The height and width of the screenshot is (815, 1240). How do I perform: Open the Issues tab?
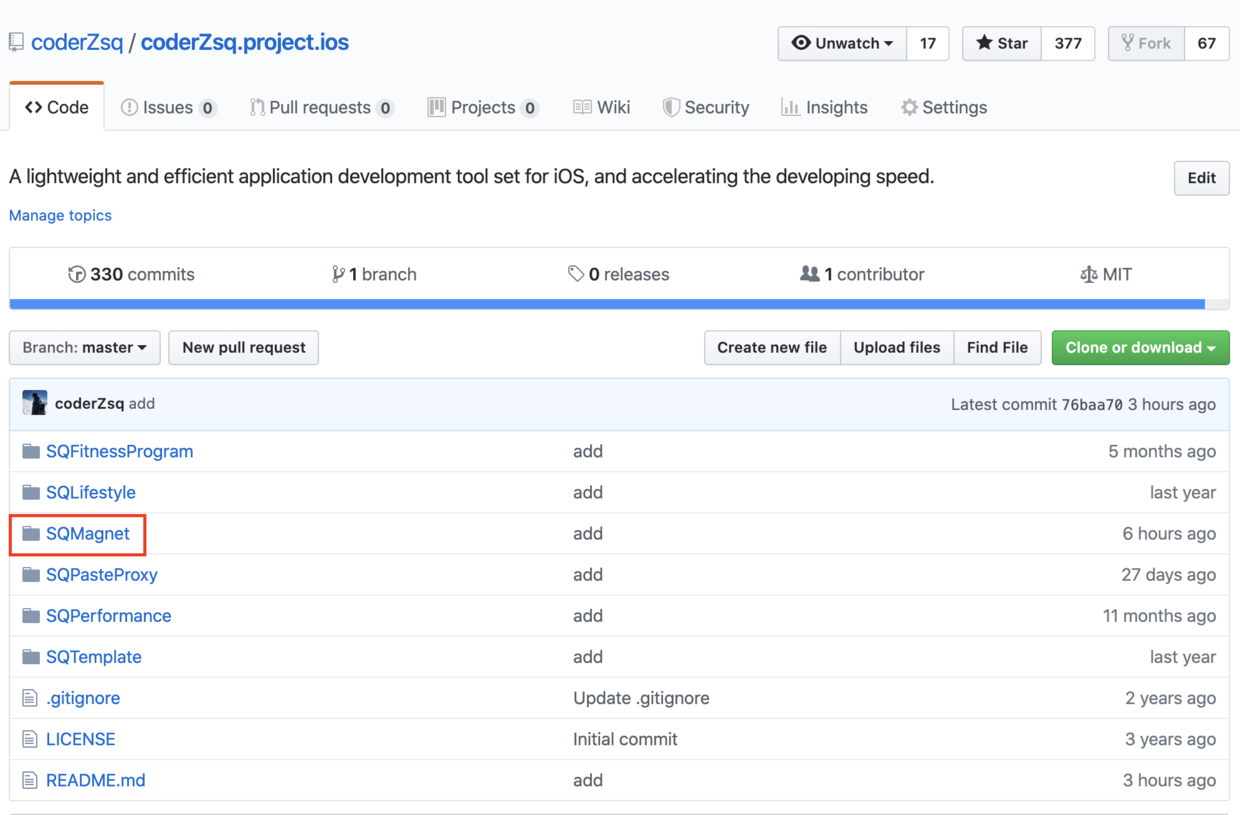coord(168,107)
